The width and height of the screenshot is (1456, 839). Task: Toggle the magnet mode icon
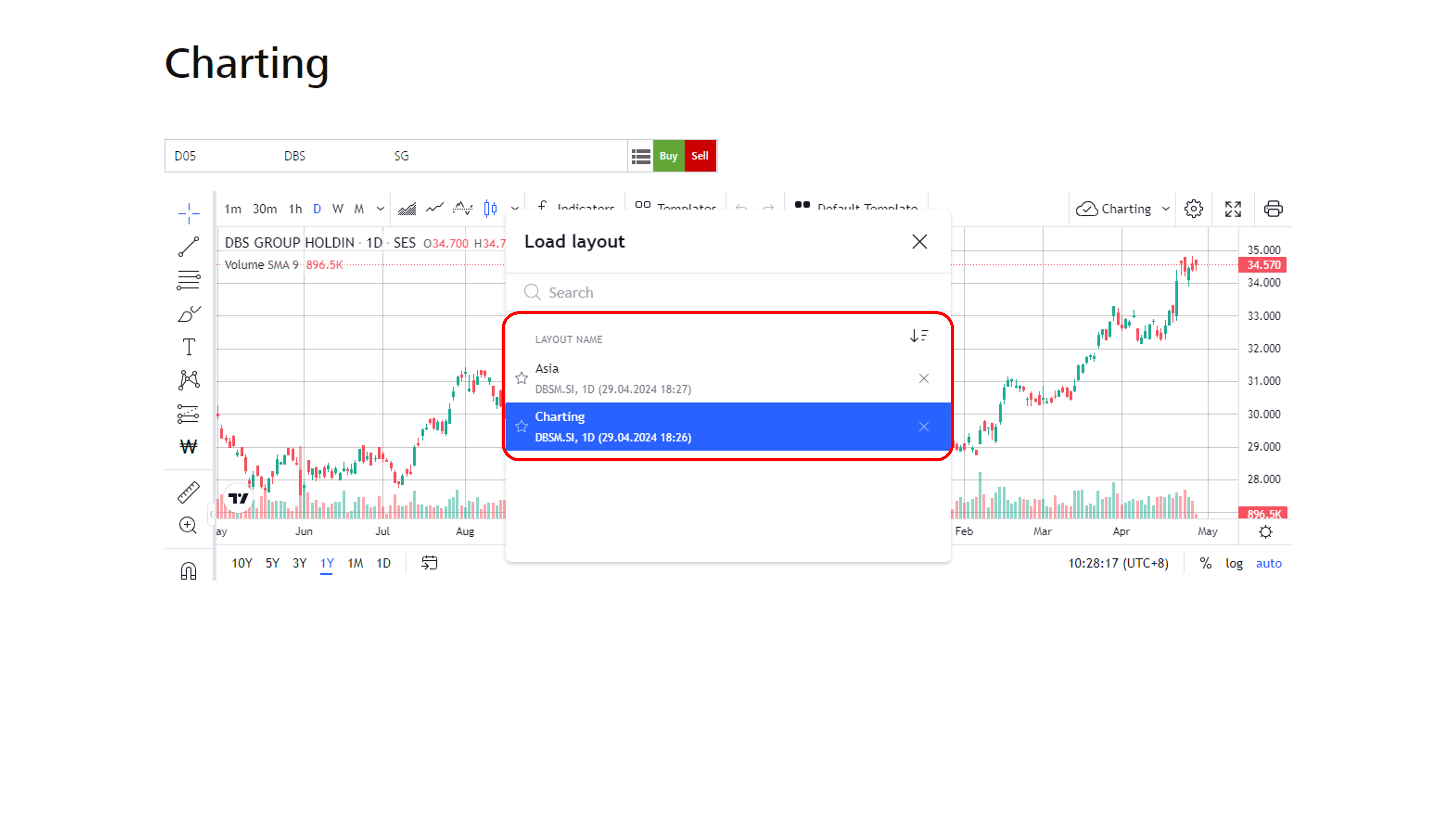[188, 571]
